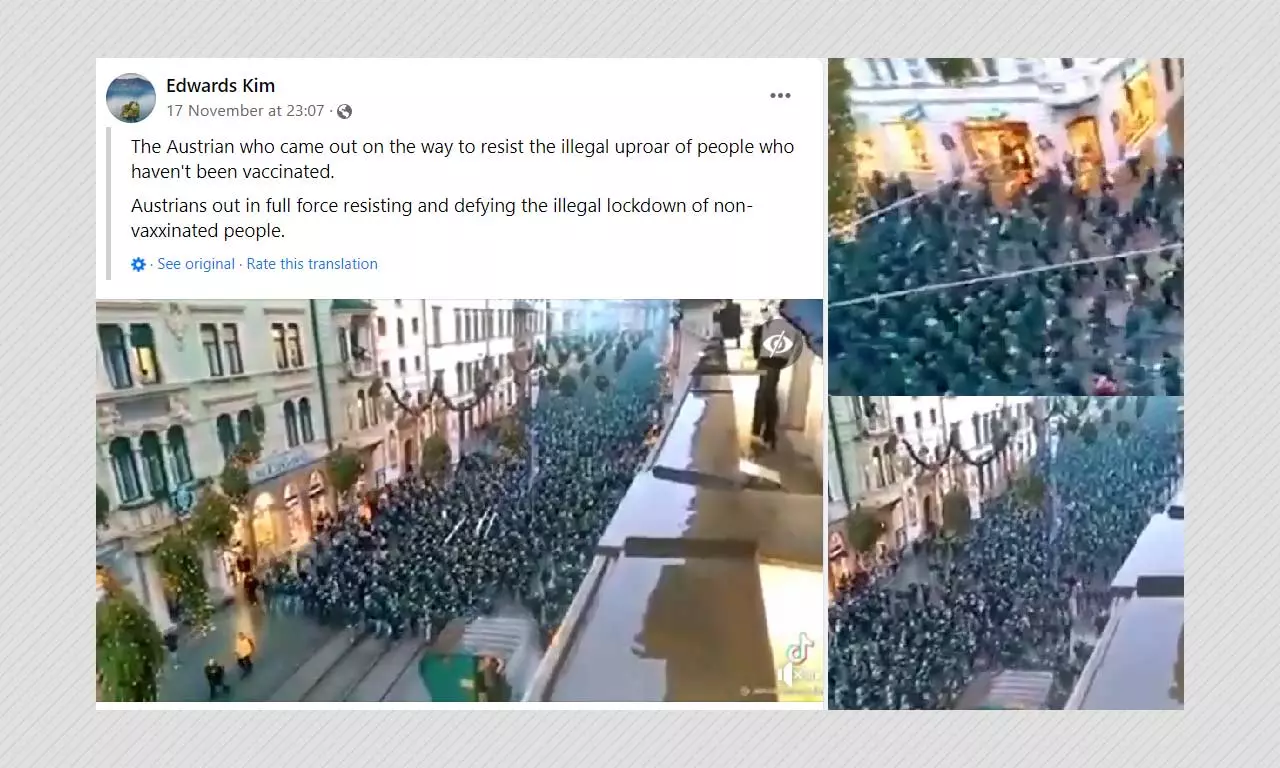This screenshot has height=768, width=1280.
Task: Click Rate this translation link
Action: click(x=312, y=264)
